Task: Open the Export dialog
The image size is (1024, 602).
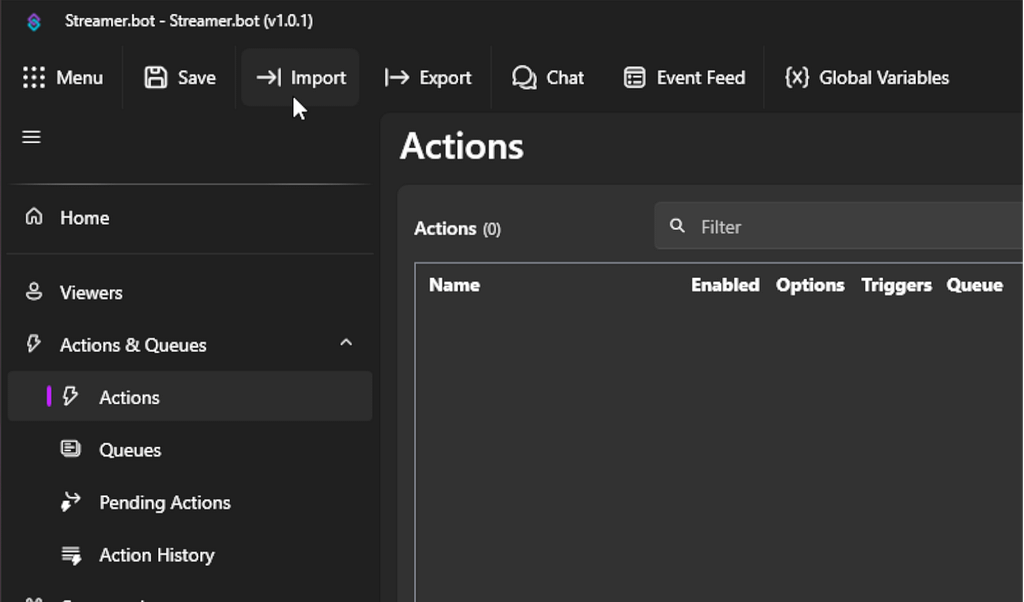Action: coord(428,78)
